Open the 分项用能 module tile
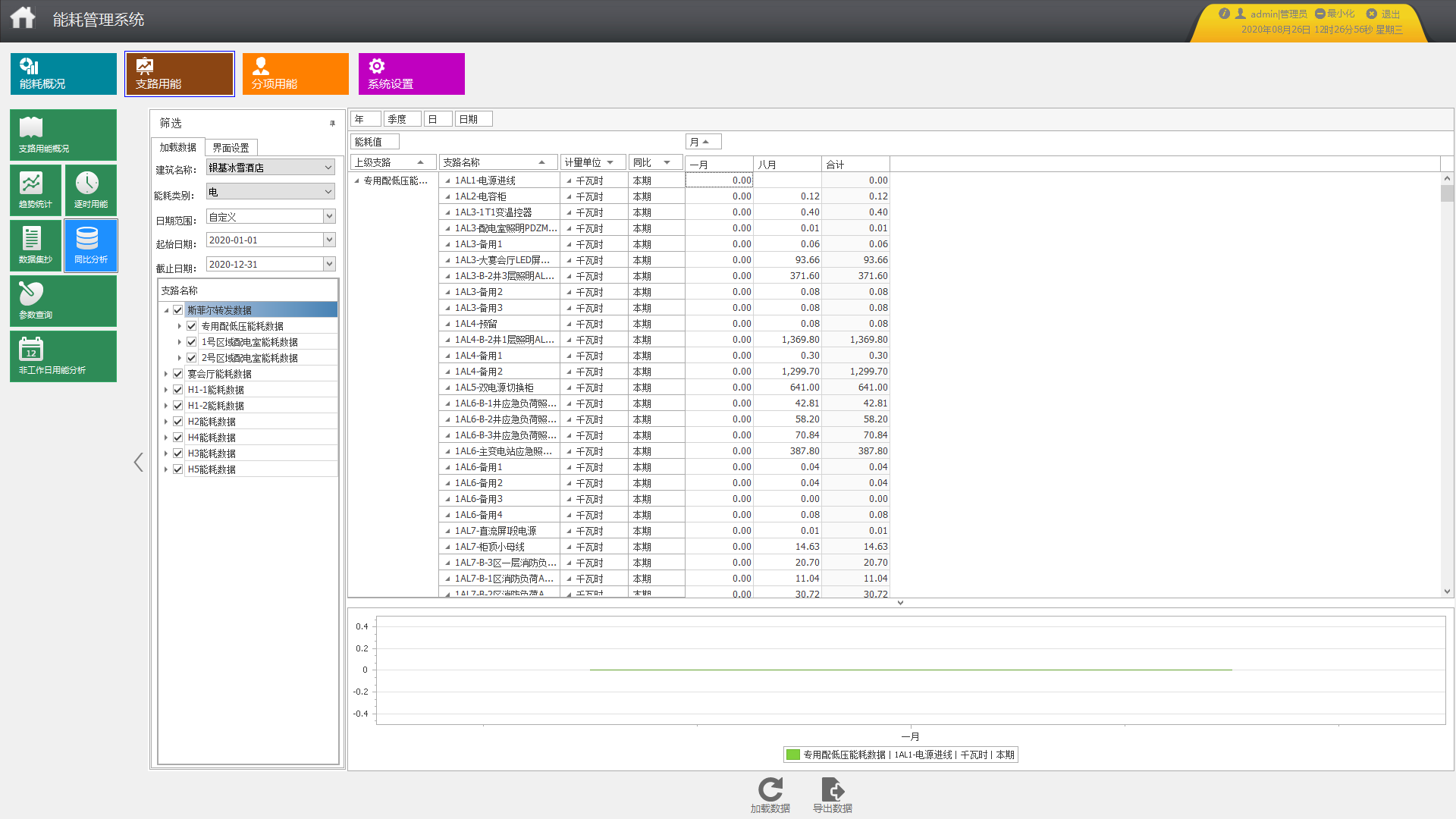Screen dimensions: 1456x819 (296, 74)
